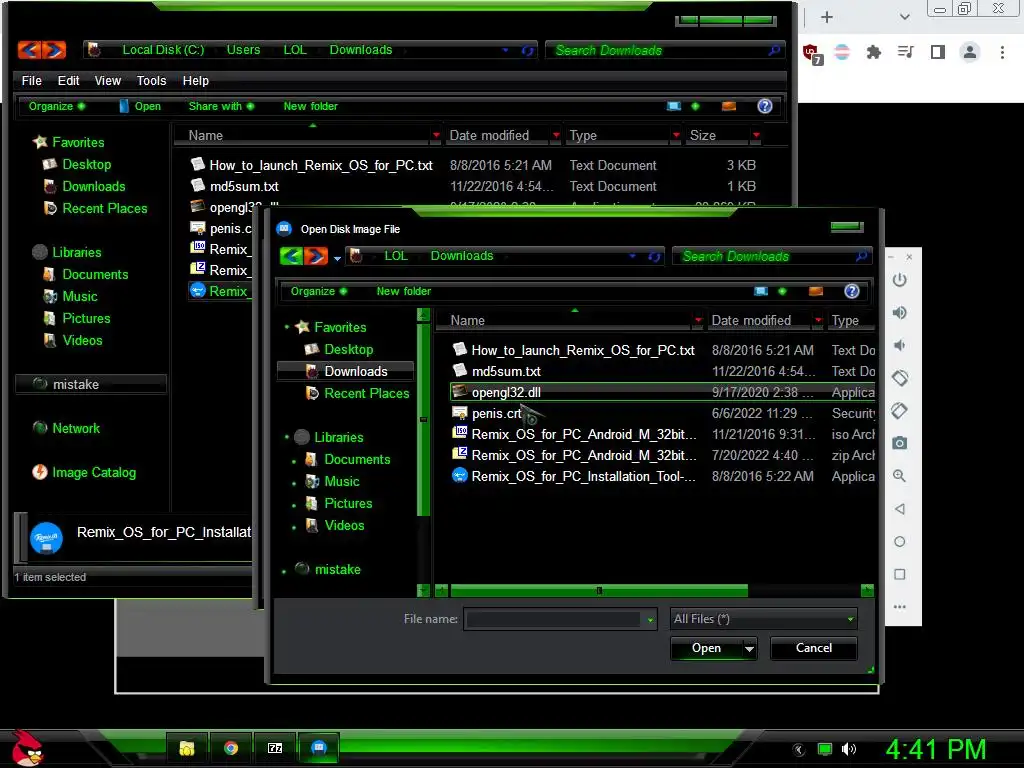Click forward arrow in Explorer window

[x=54, y=50]
